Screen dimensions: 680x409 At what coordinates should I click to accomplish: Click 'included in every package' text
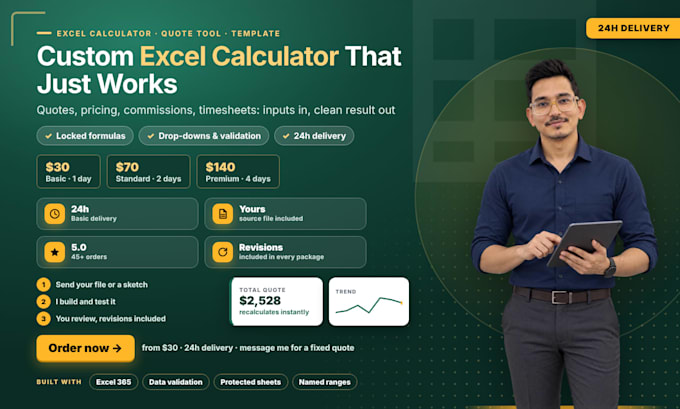[x=281, y=257]
